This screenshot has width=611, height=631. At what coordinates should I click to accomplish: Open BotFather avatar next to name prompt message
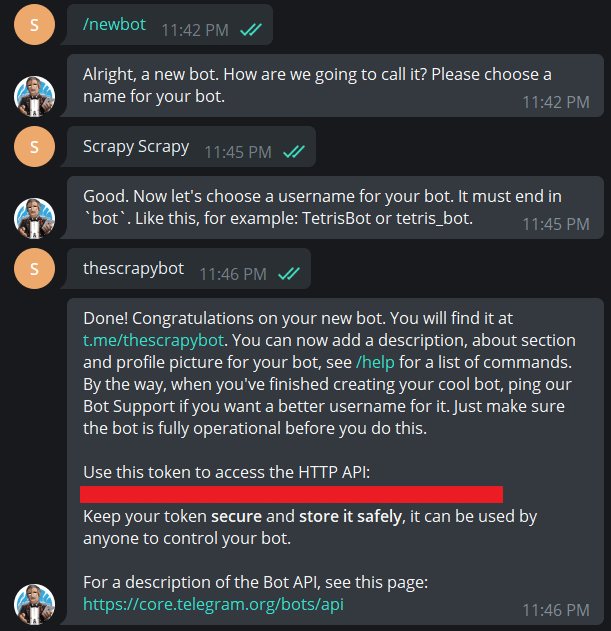[35, 96]
